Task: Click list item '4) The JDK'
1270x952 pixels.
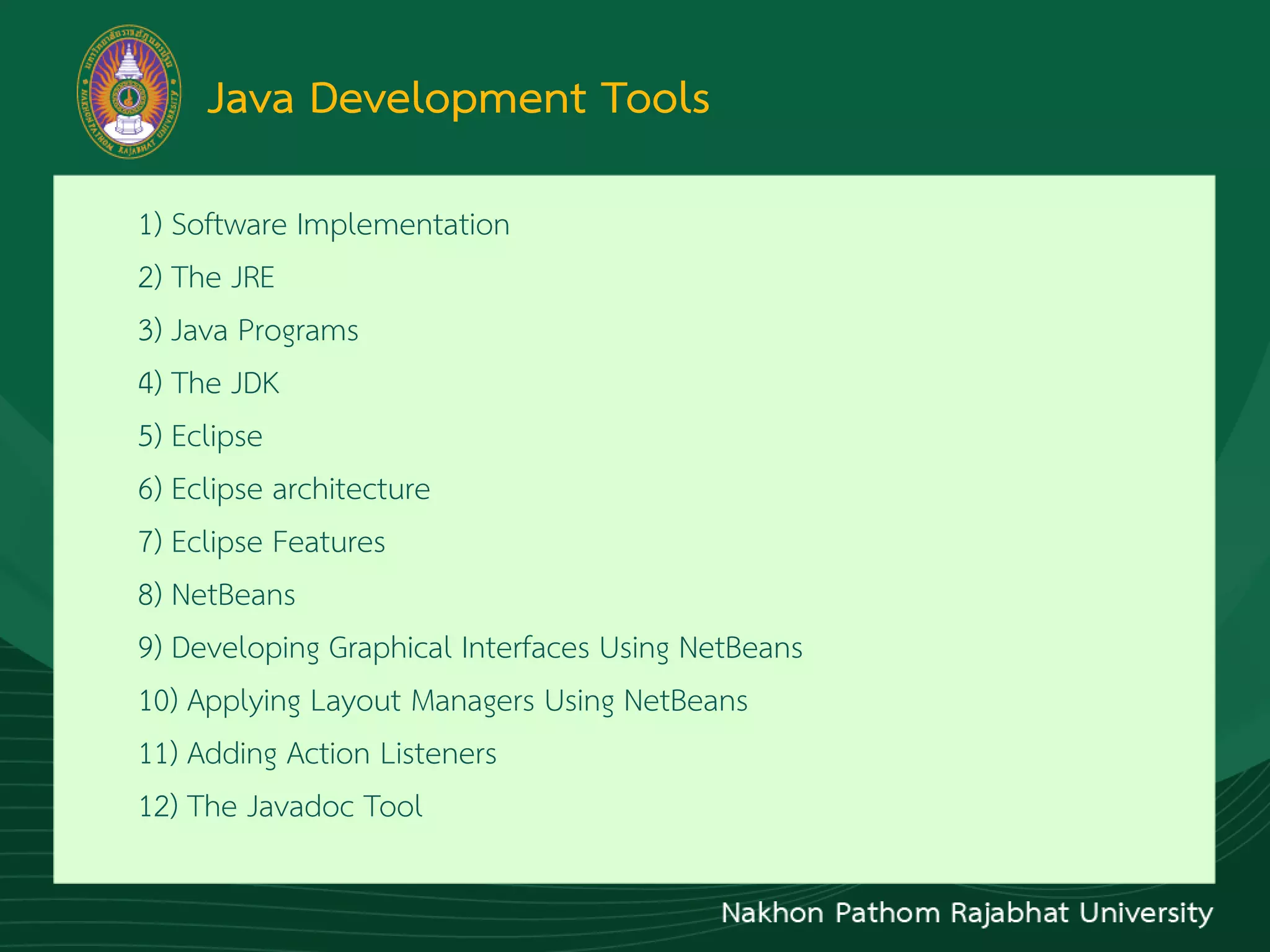Action: [x=208, y=383]
